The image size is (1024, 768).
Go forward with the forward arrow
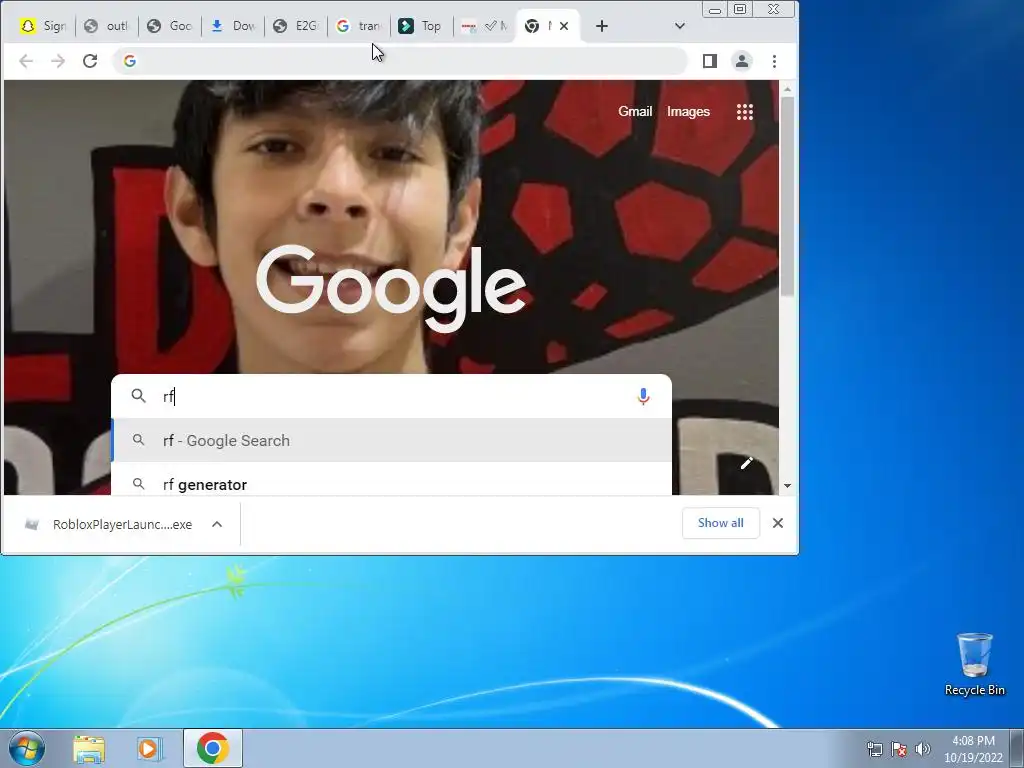coord(58,61)
